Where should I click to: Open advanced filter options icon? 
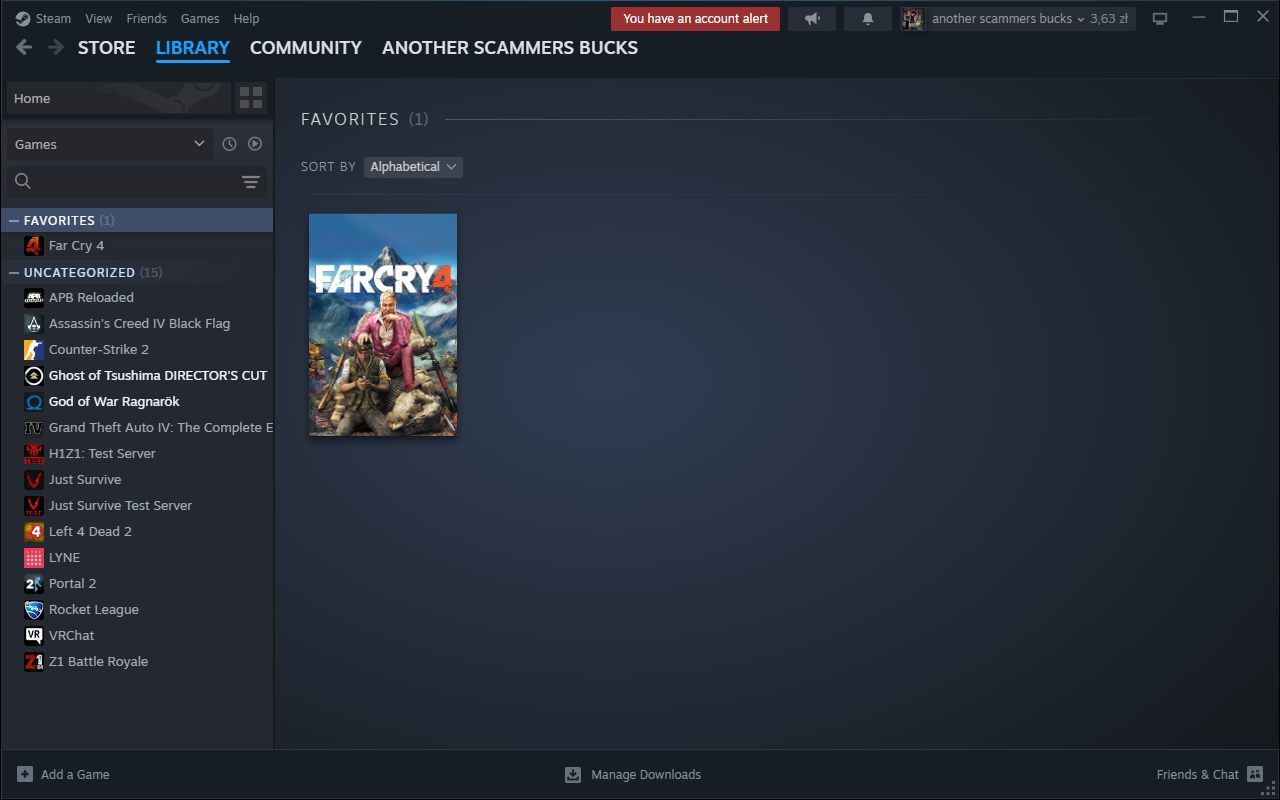251,181
